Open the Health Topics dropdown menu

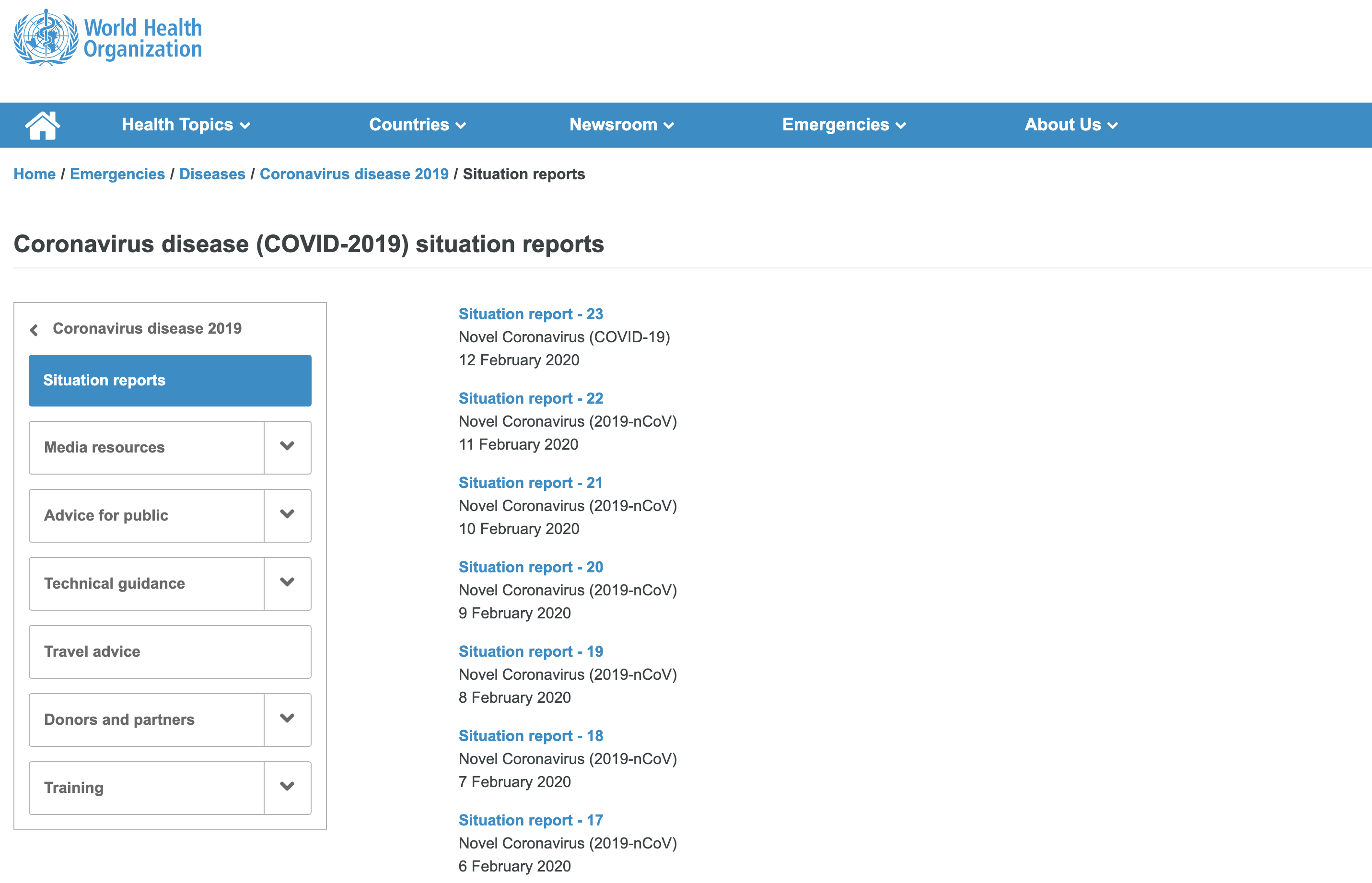[186, 125]
